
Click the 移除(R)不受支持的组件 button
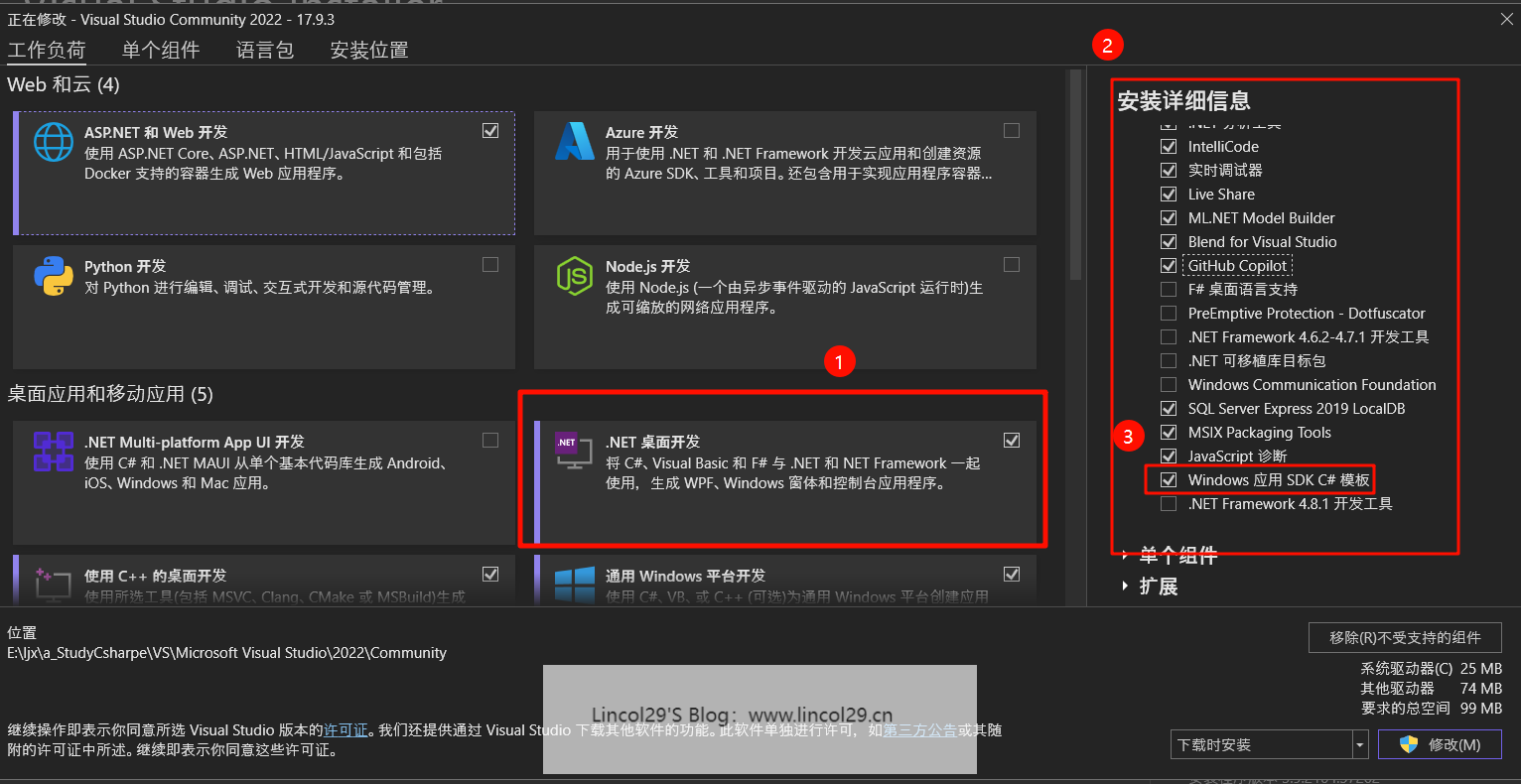tap(1405, 637)
